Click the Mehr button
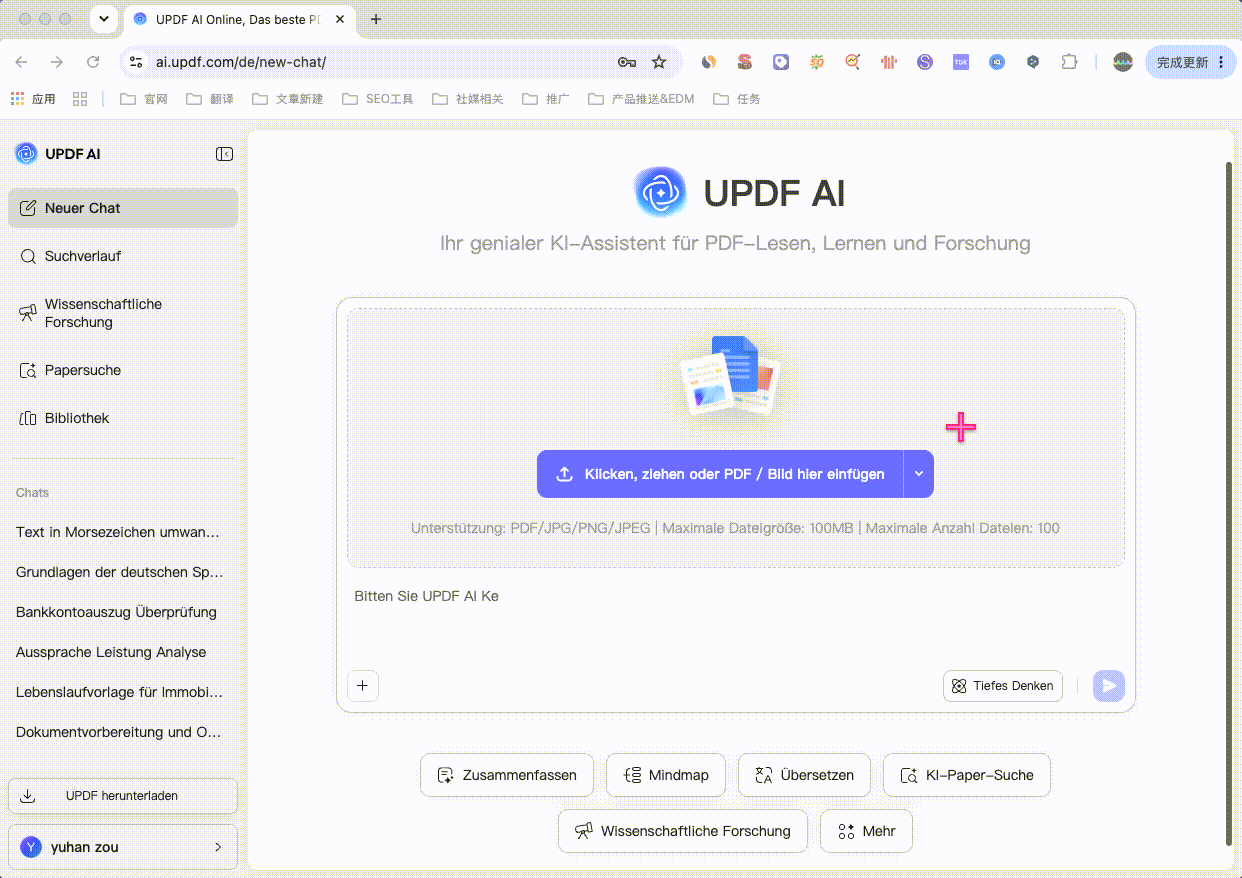 [866, 831]
